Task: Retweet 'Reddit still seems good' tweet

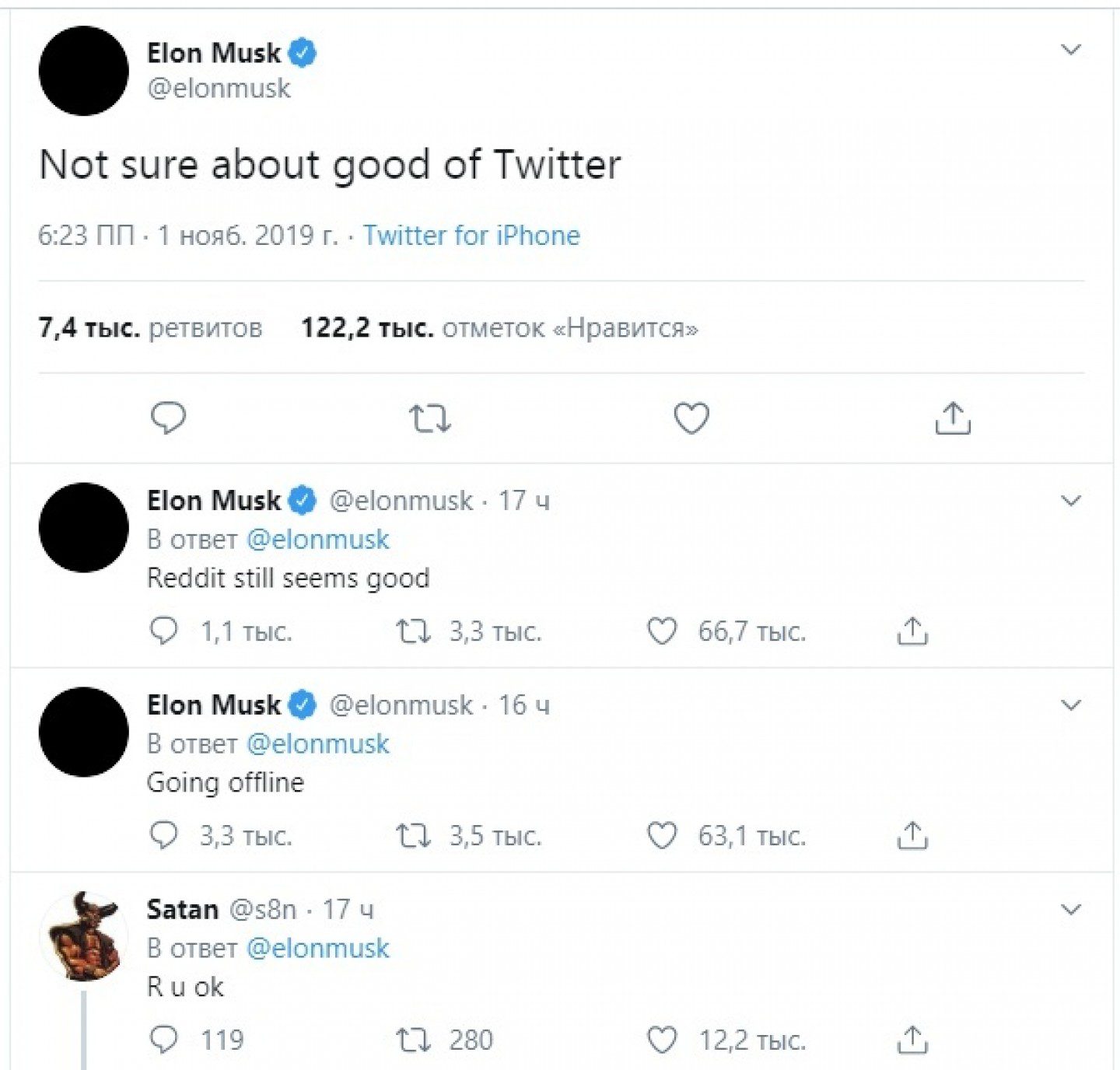Action: click(413, 631)
